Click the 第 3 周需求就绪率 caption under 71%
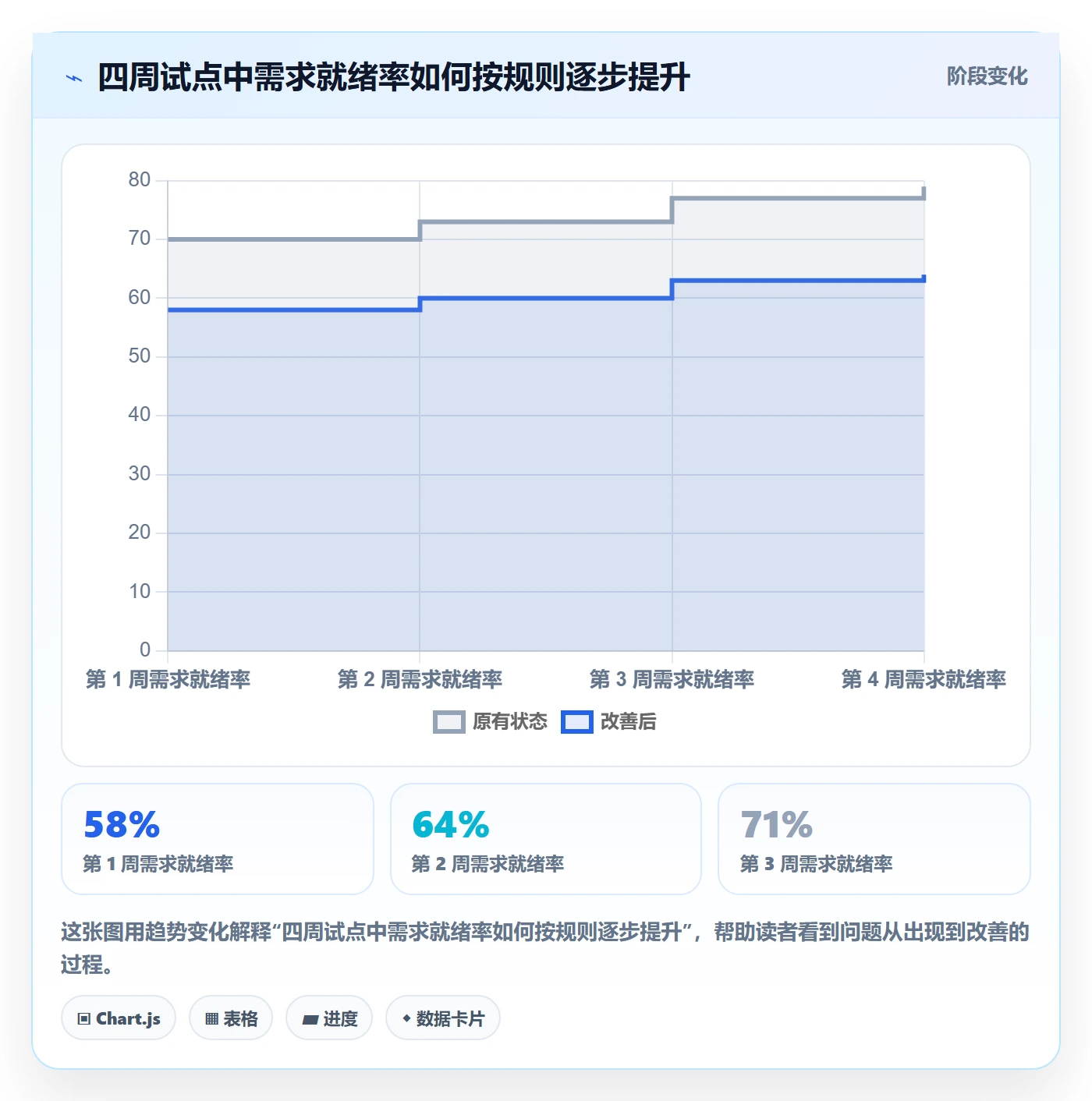The height and width of the screenshot is (1101, 1092). tap(816, 864)
